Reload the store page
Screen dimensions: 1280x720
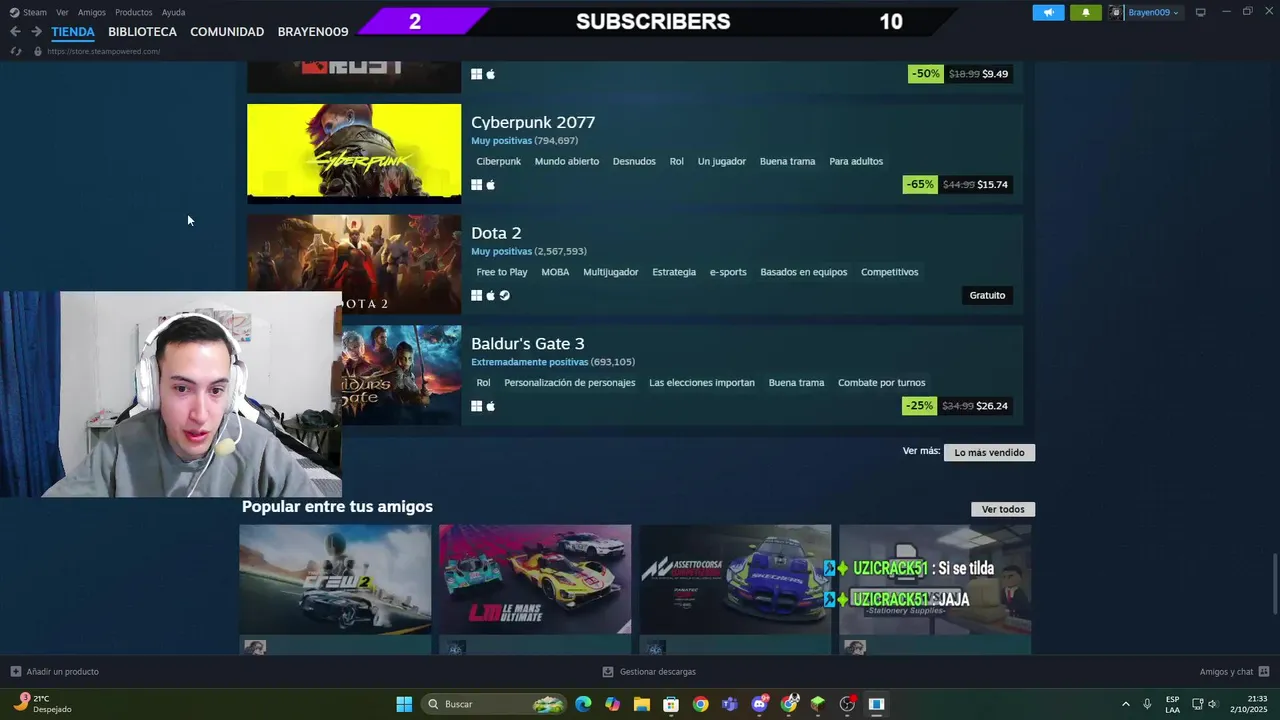(16, 51)
